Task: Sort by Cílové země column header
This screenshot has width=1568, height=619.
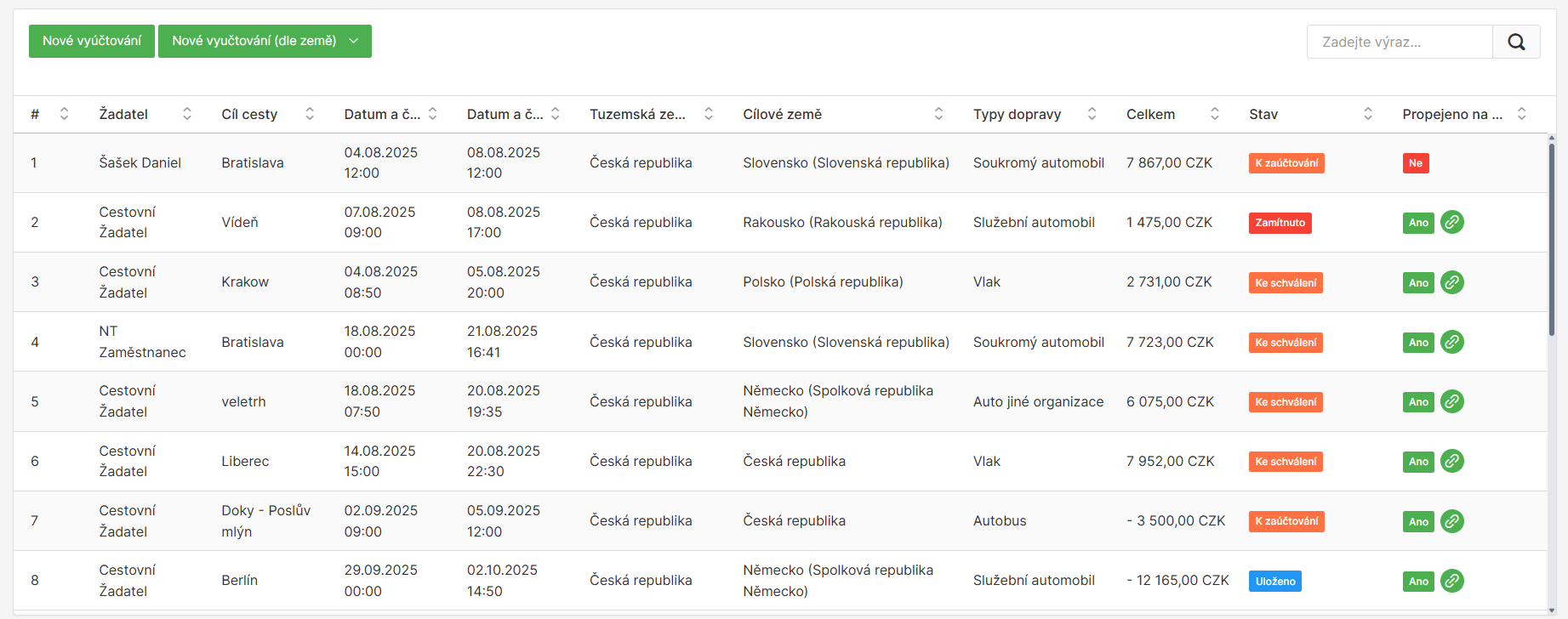Action: point(938,114)
